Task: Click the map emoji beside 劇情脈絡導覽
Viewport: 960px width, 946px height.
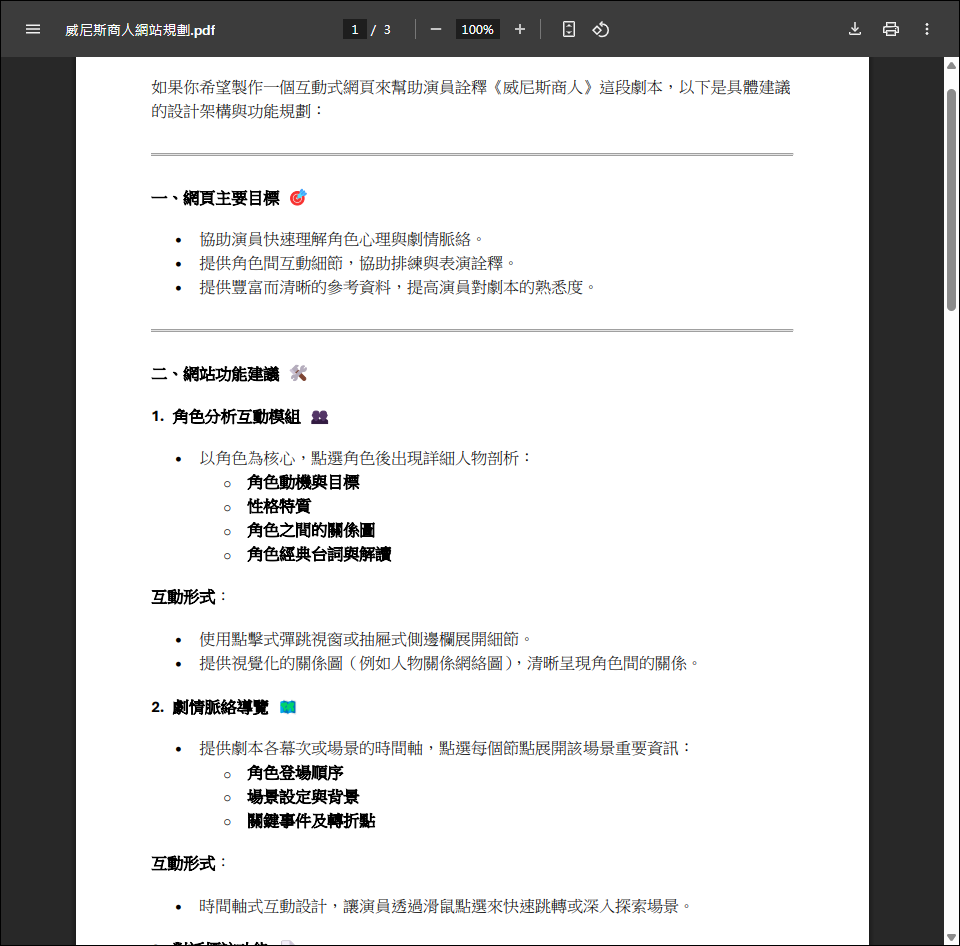Action: pos(288,708)
